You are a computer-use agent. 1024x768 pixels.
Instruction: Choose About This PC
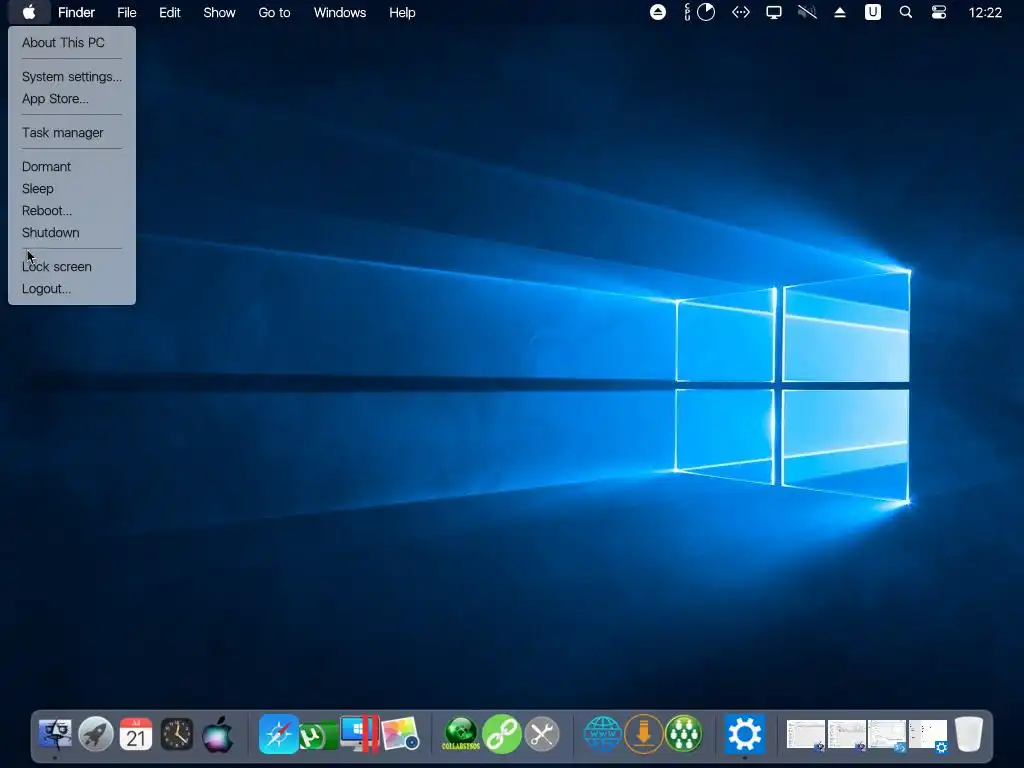[x=63, y=42]
